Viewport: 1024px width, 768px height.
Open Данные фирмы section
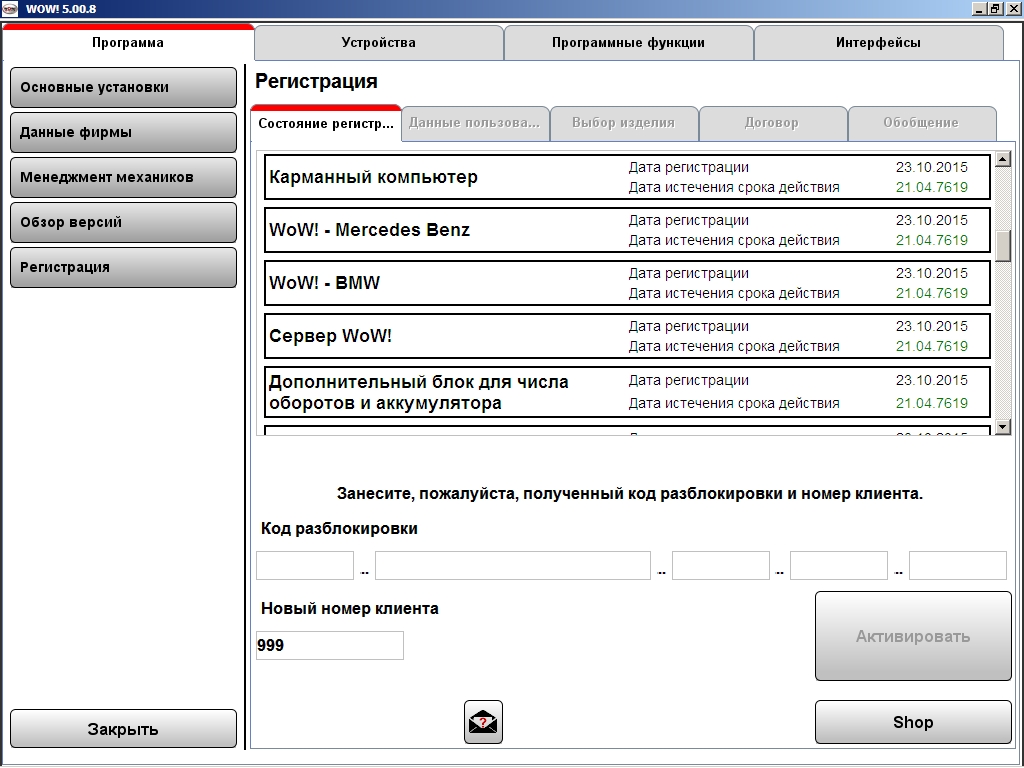(123, 133)
